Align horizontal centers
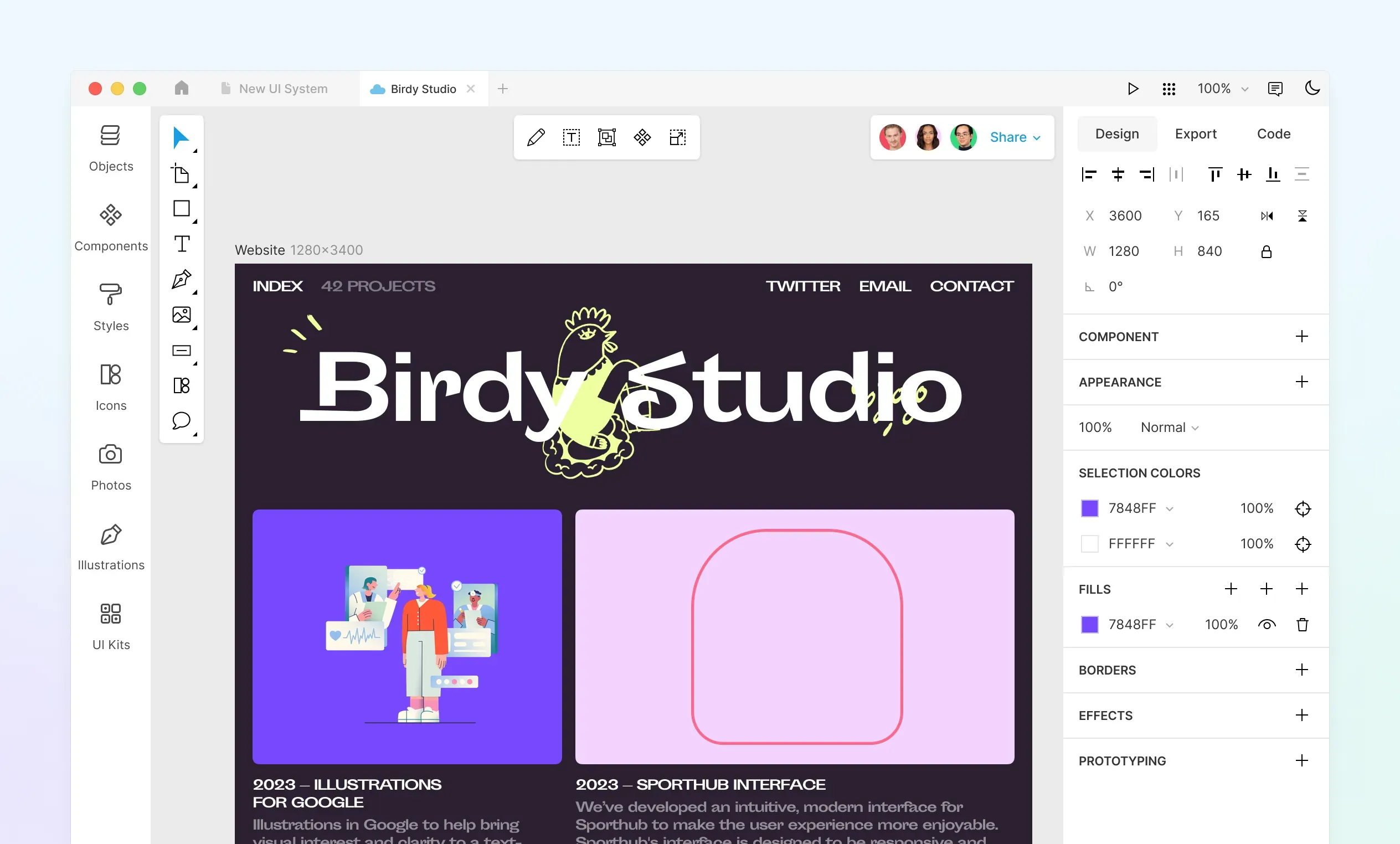The width and height of the screenshot is (1400, 844). [x=1117, y=174]
